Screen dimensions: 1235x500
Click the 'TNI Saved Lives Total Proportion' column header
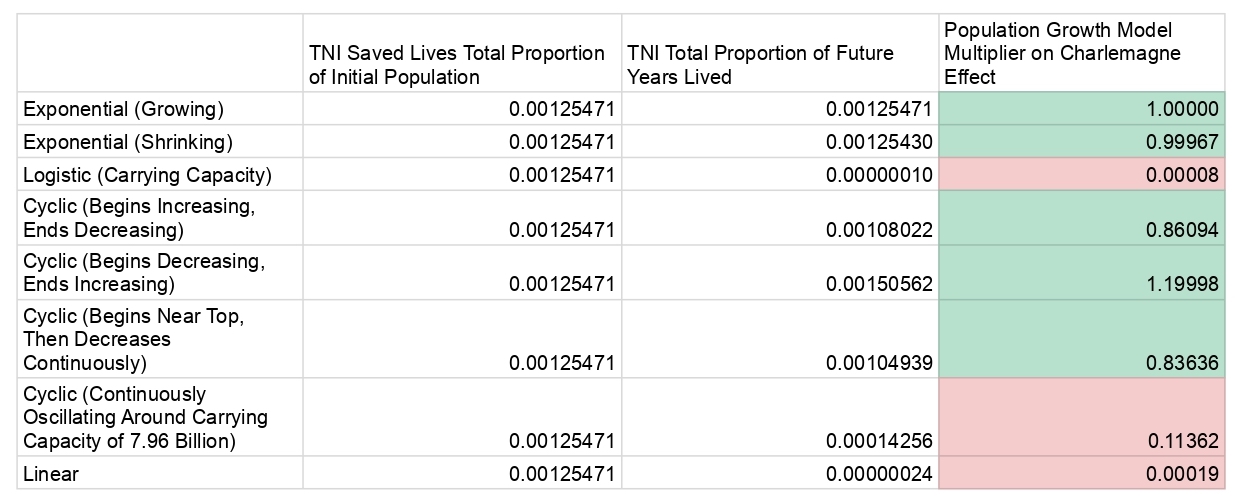tap(460, 64)
